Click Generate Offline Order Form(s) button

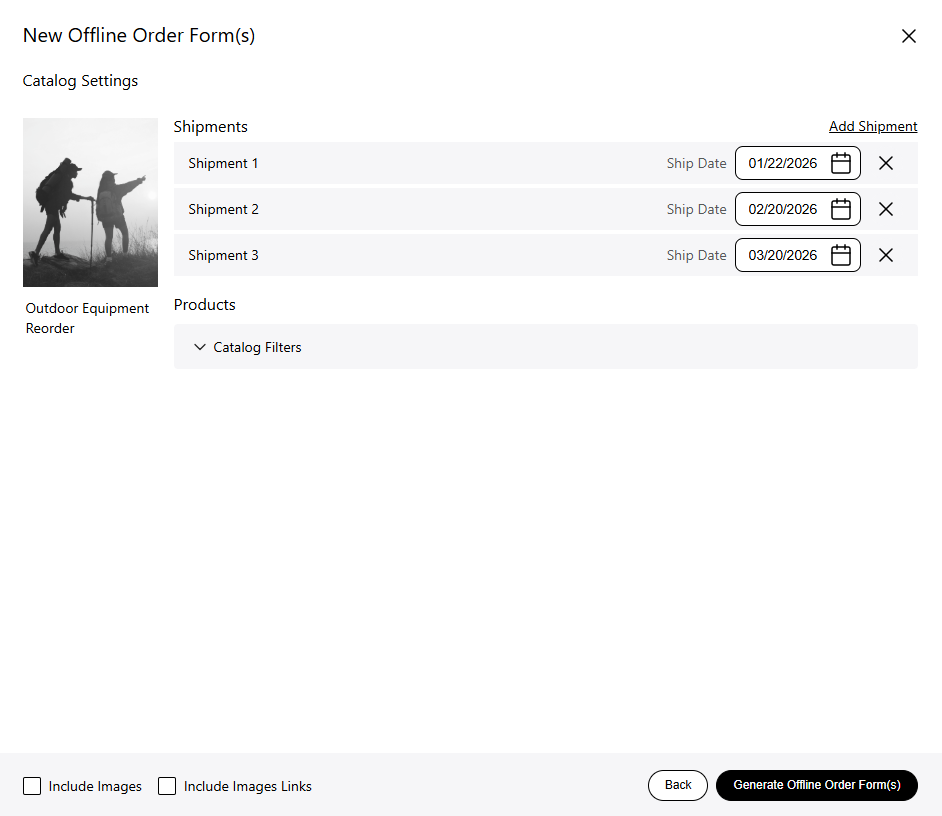816,785
